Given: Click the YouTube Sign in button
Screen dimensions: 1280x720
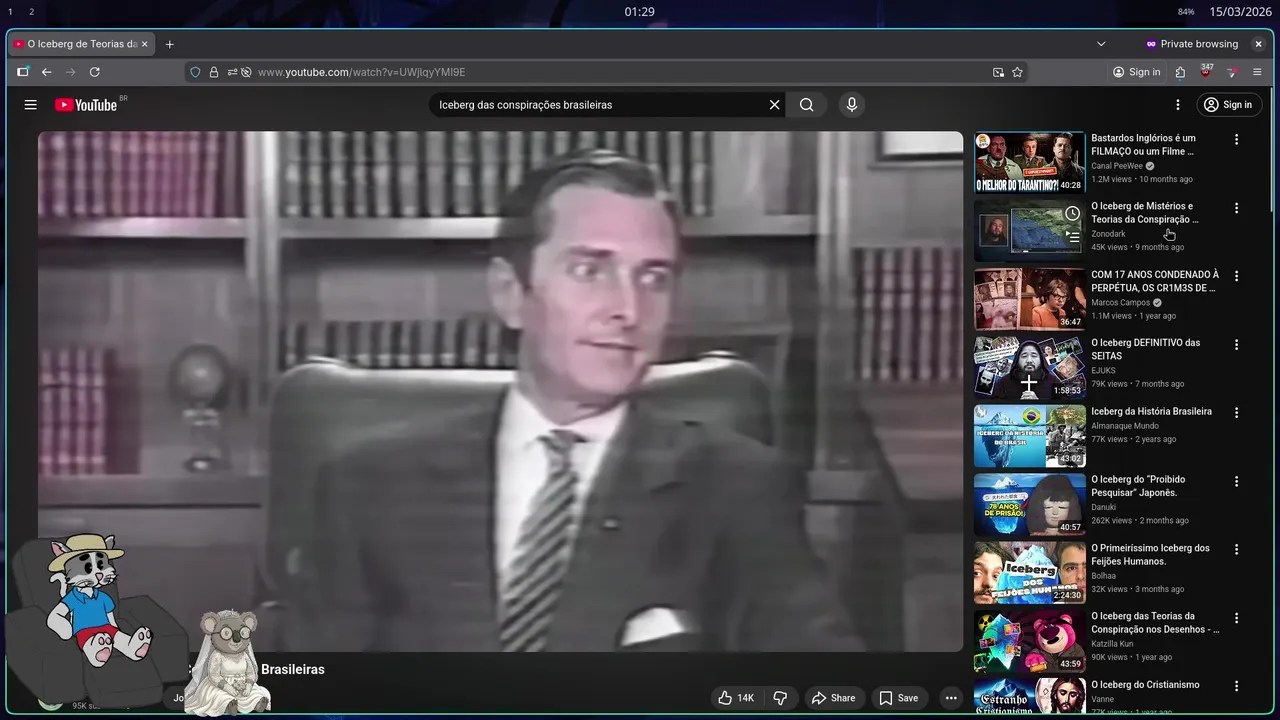Looking at the screenshot, I should click(1229, 105).
